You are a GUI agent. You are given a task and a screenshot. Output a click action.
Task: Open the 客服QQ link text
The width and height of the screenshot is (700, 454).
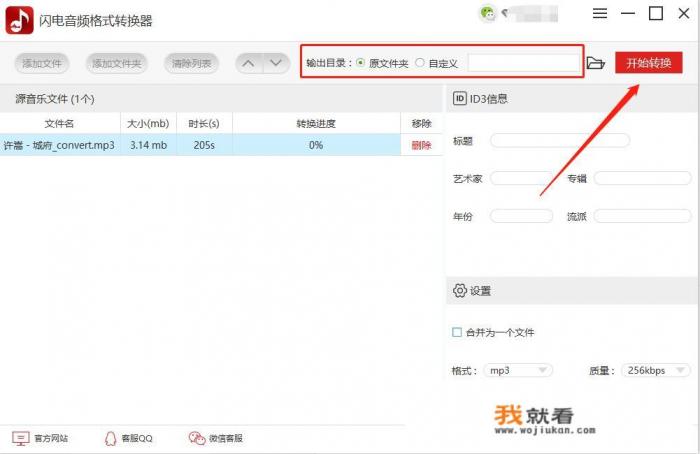(x=137, y=438)
